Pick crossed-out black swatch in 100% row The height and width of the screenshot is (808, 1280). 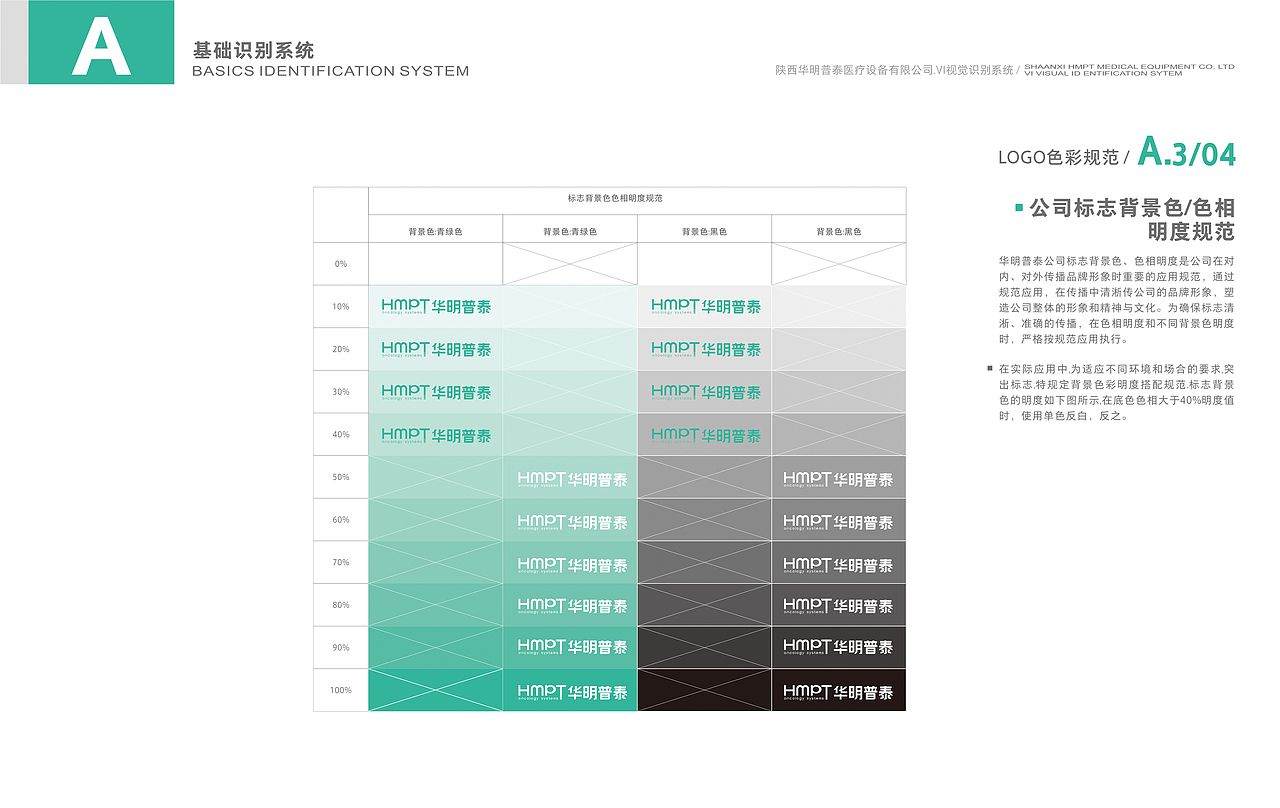pos(704,690)
